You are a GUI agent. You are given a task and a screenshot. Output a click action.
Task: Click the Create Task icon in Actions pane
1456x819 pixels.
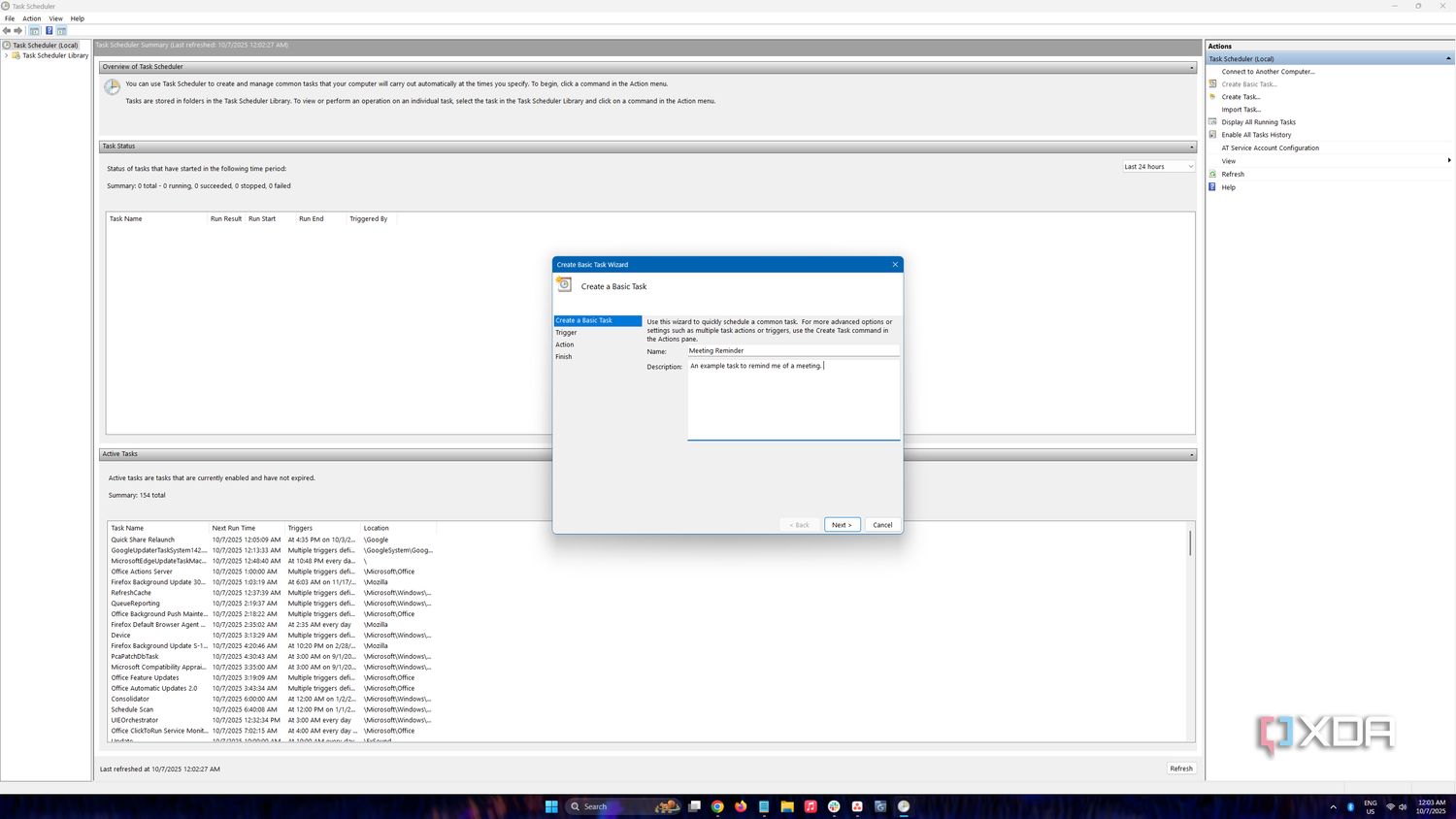pyautogui.click(x=1212, y=97)
